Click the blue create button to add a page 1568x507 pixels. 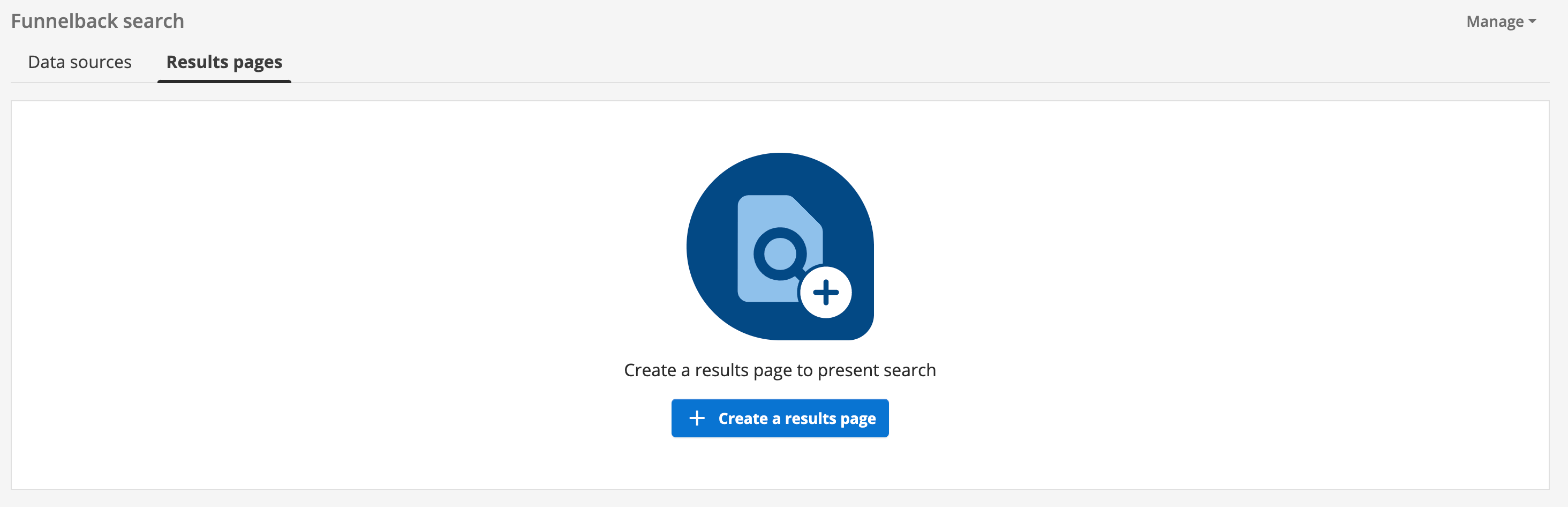pos(780,418)
